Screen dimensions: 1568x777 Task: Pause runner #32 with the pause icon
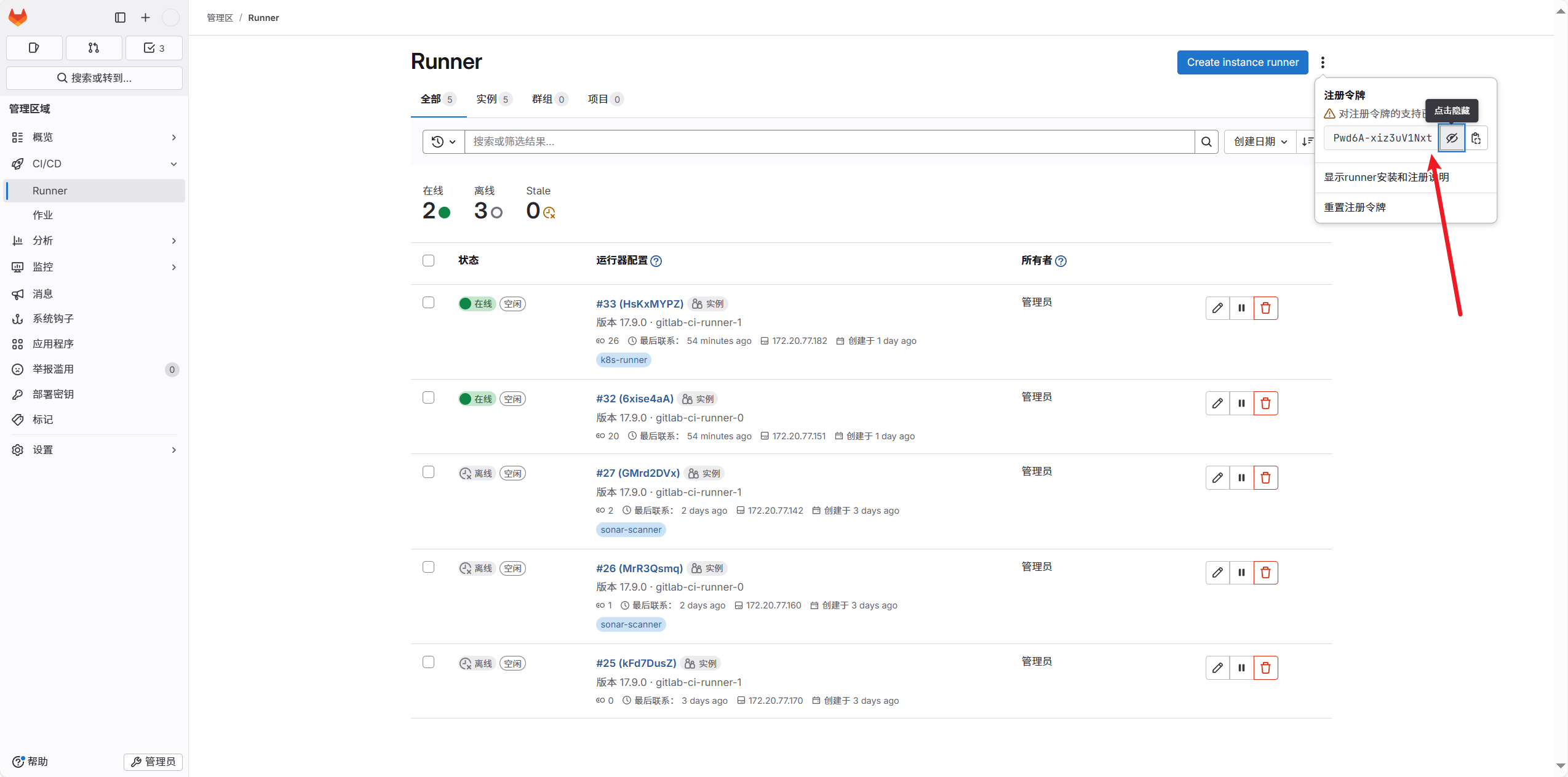click(x=1241, y=403)
